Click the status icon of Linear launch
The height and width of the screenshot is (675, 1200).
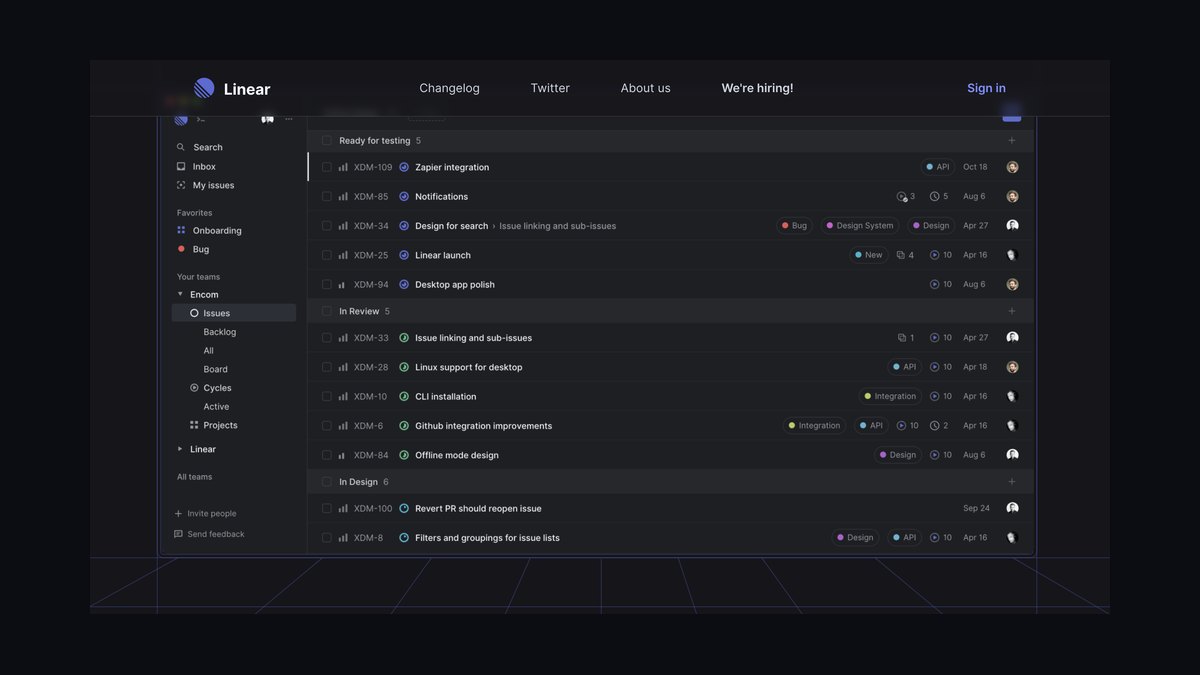pos(404,255)
